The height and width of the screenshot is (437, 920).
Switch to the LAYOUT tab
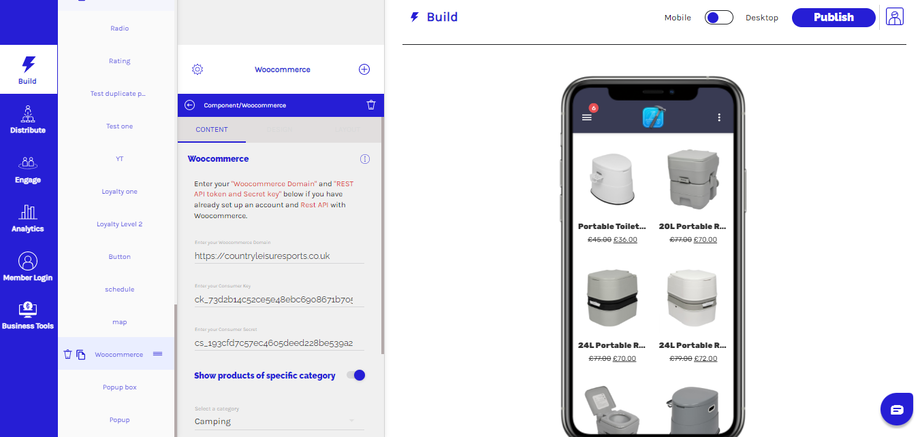(347, 130)
